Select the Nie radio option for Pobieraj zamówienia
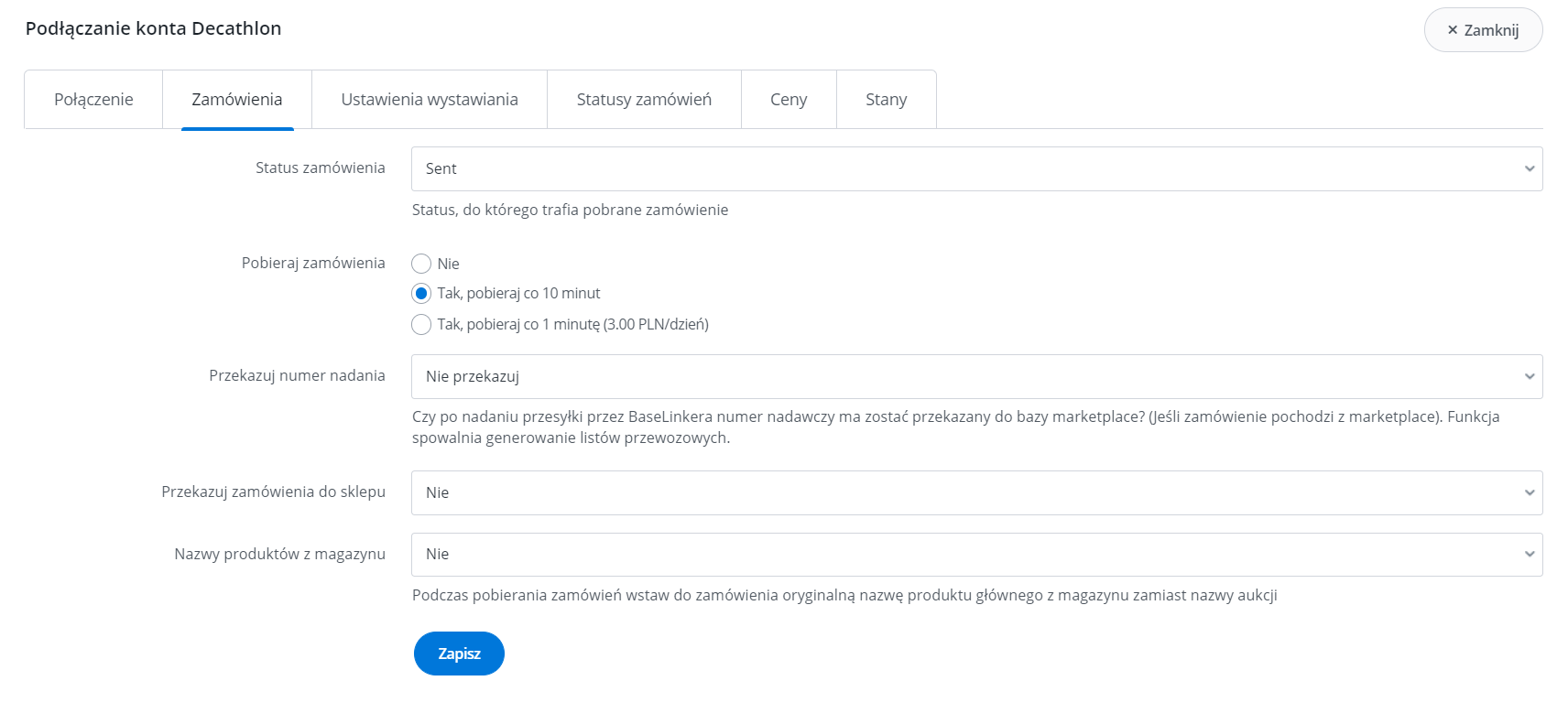This screenshot has height=724, width=1568. (421, 264)
